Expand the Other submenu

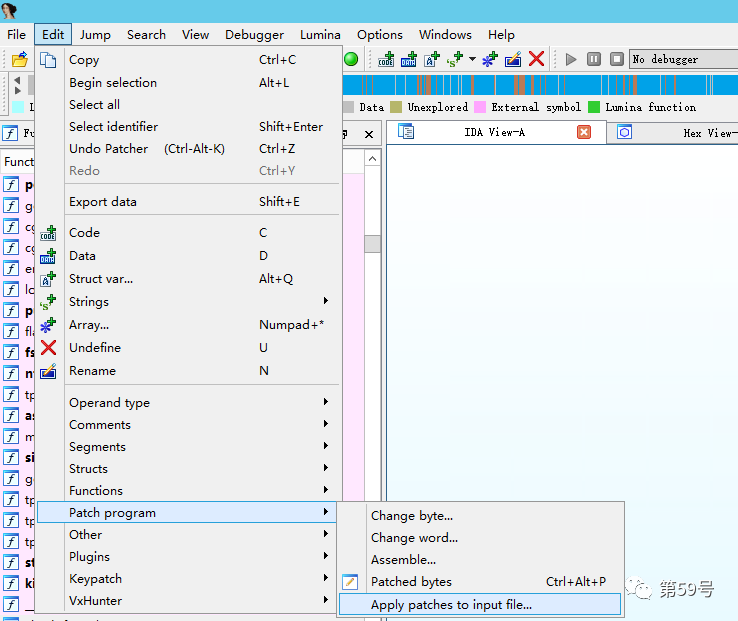(x=188, y=534)
